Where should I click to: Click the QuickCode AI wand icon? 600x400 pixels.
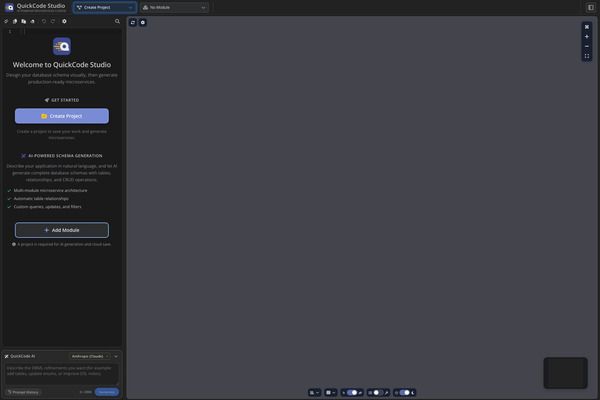click(x=7, y=356)
